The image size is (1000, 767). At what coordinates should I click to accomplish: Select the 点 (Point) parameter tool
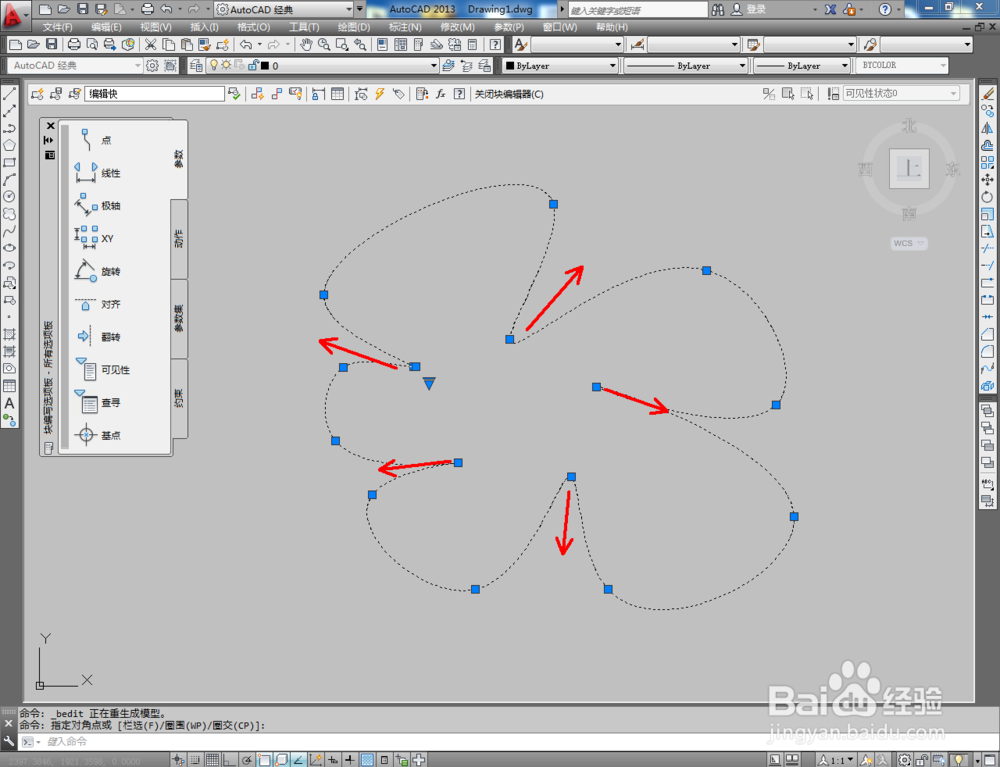[x=96, y=140]
